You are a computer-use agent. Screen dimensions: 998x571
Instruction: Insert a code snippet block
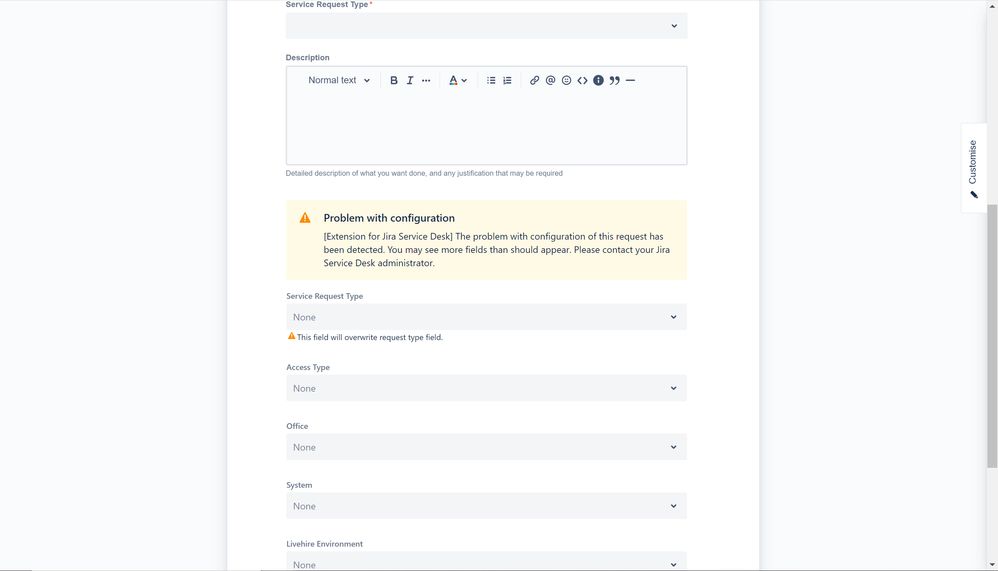[582, 80]
